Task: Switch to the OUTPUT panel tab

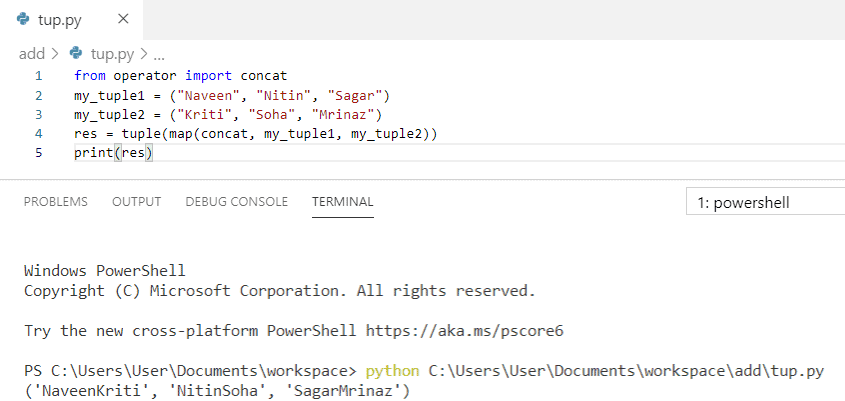Action: click(x=136, y=202)
